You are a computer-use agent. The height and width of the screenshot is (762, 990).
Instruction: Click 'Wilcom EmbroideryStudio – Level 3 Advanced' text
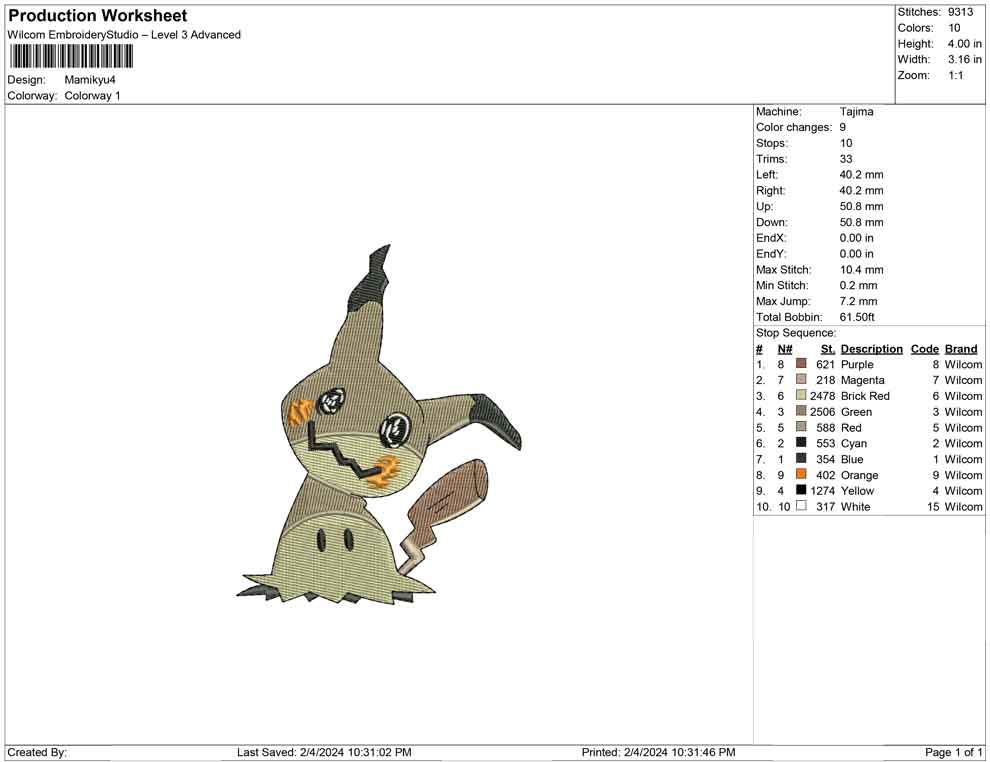click(x=124, y=35)
